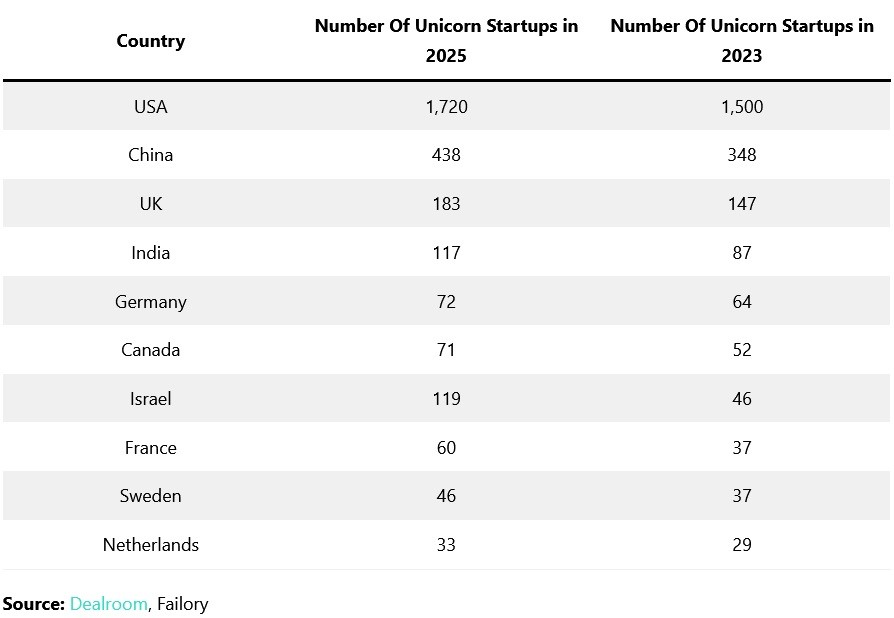Select the Canada country cell
Image resolution: width=894 pixels, height=618 pixels.
(x=151, y=350)
